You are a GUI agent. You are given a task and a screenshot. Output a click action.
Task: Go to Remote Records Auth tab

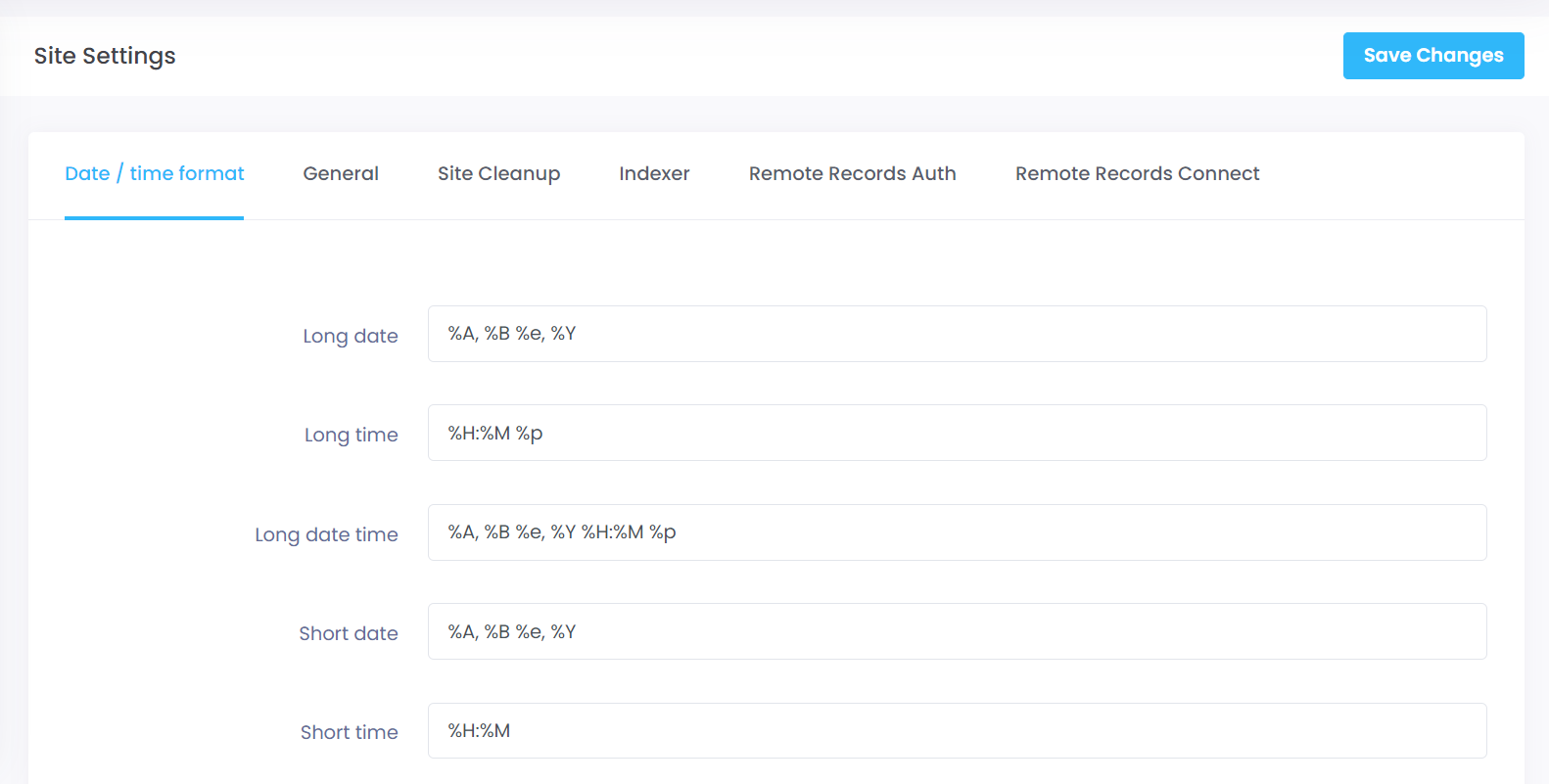tap(852, 173)
